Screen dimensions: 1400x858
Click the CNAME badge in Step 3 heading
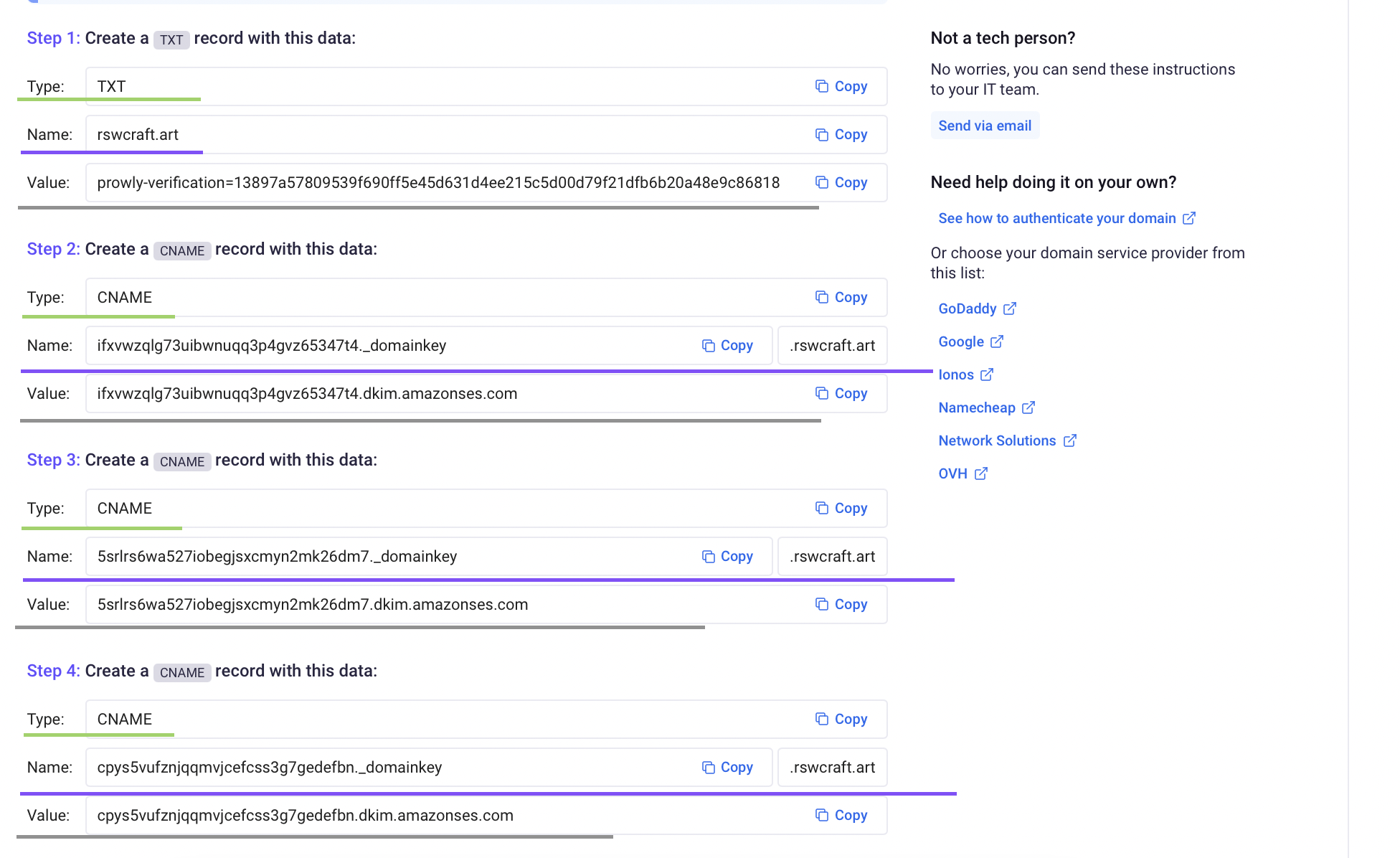pyautogui.click(x=182, y=461)
